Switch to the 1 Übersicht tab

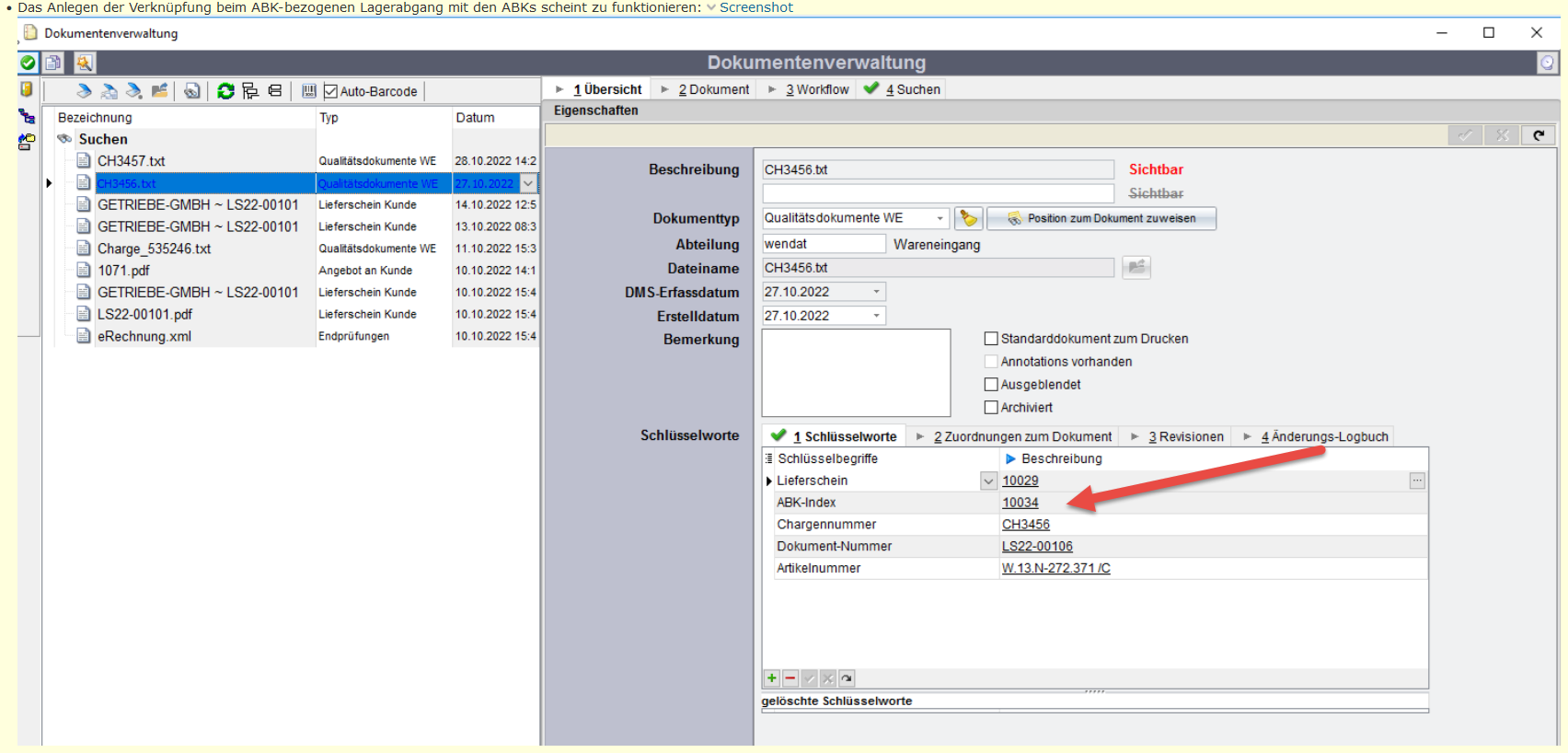pyautogui.click(x=599, y=89)
